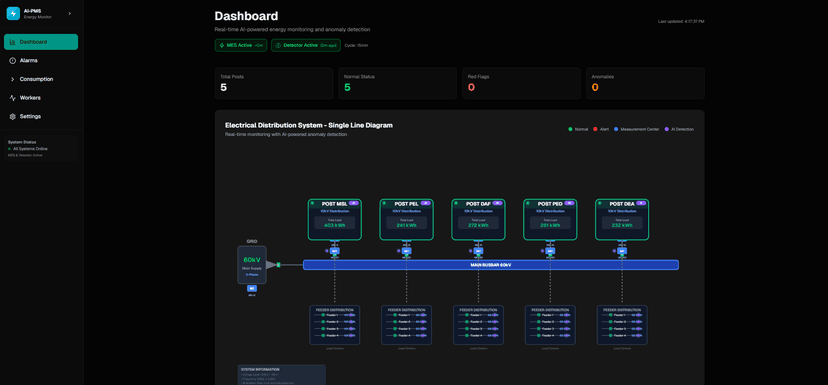The height and width of the screenshot is (385, 828).
Task: Click the Workers activity pulse icon
Action: 13,98
